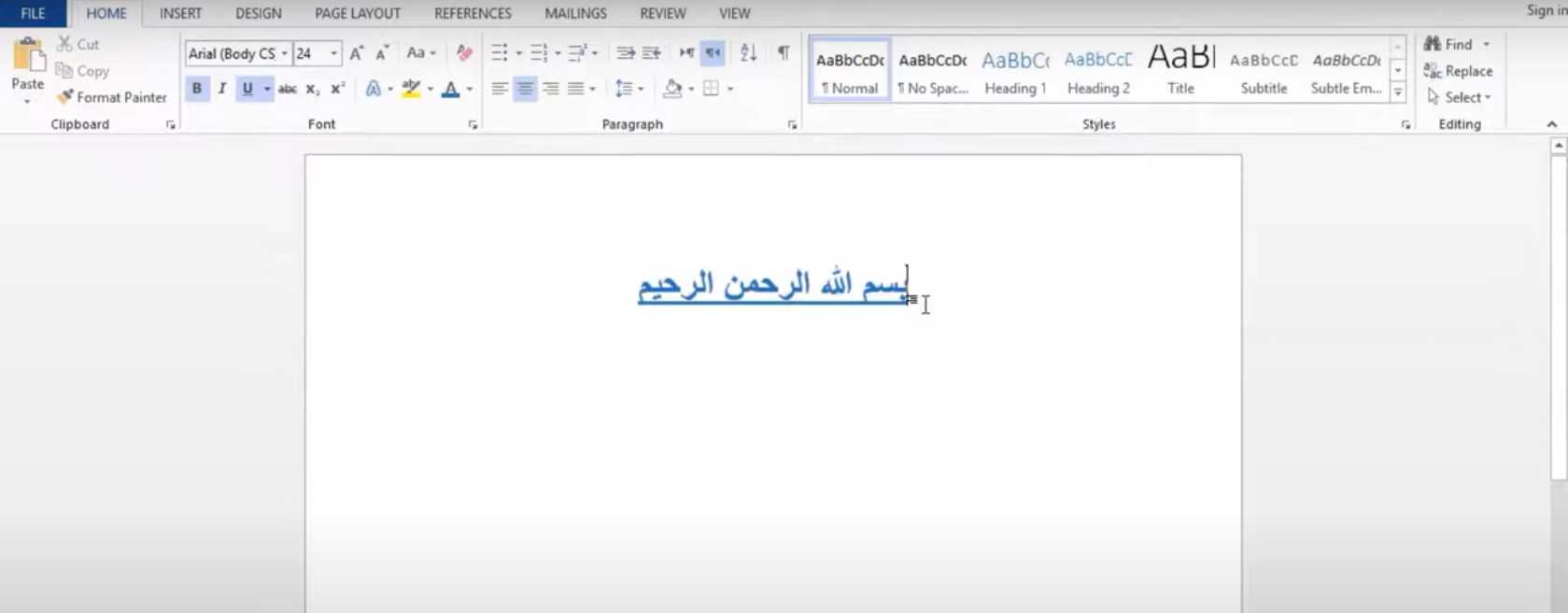1568x613 pixels.
Task: Open the Select dropdown in Editing
Action: pos(1459,97)
